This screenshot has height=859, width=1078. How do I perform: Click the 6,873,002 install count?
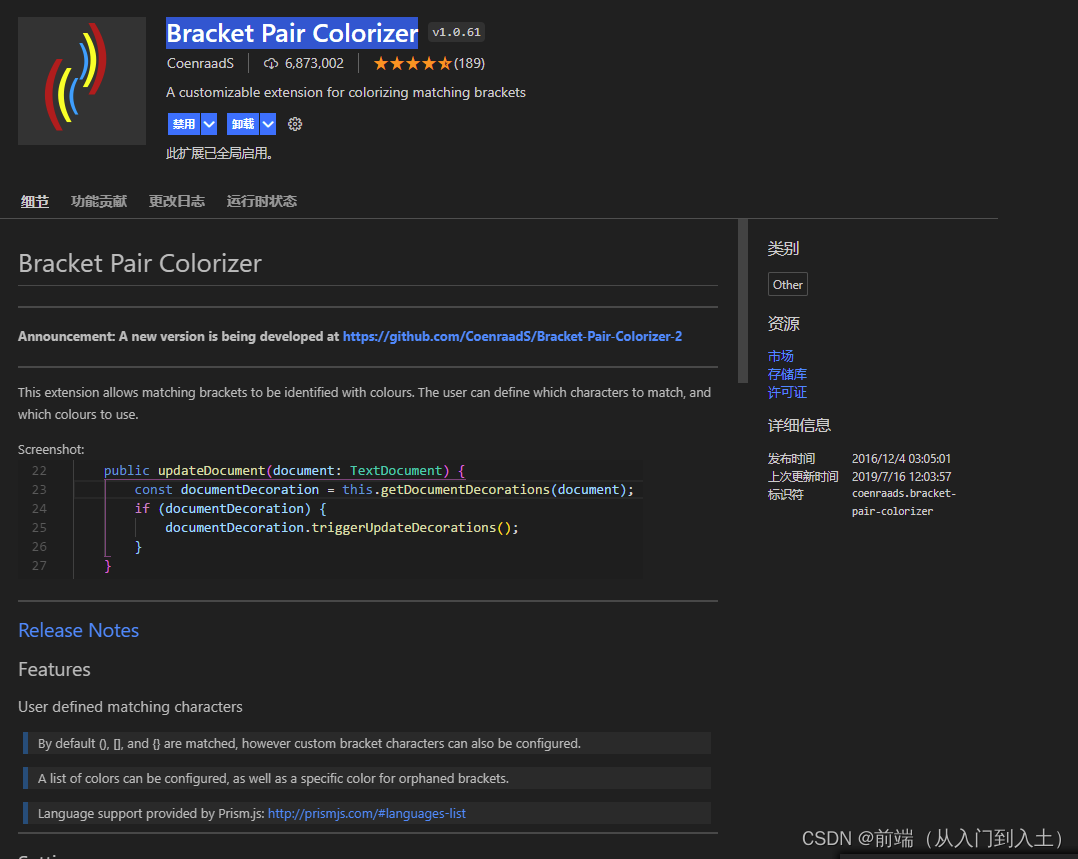pyautogui.click(x=314, y=64)
